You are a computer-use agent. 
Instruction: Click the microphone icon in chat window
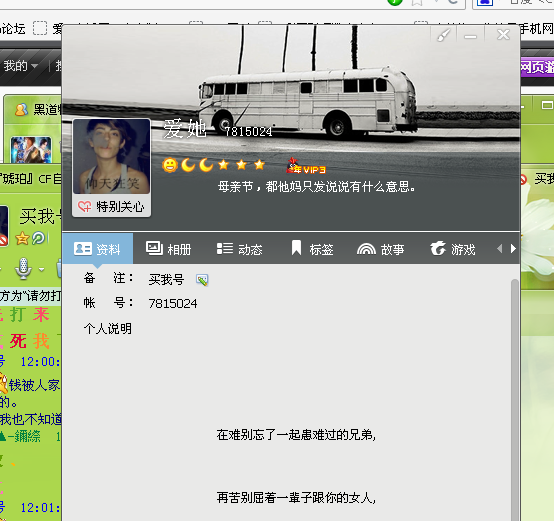(x=23, y=269)
